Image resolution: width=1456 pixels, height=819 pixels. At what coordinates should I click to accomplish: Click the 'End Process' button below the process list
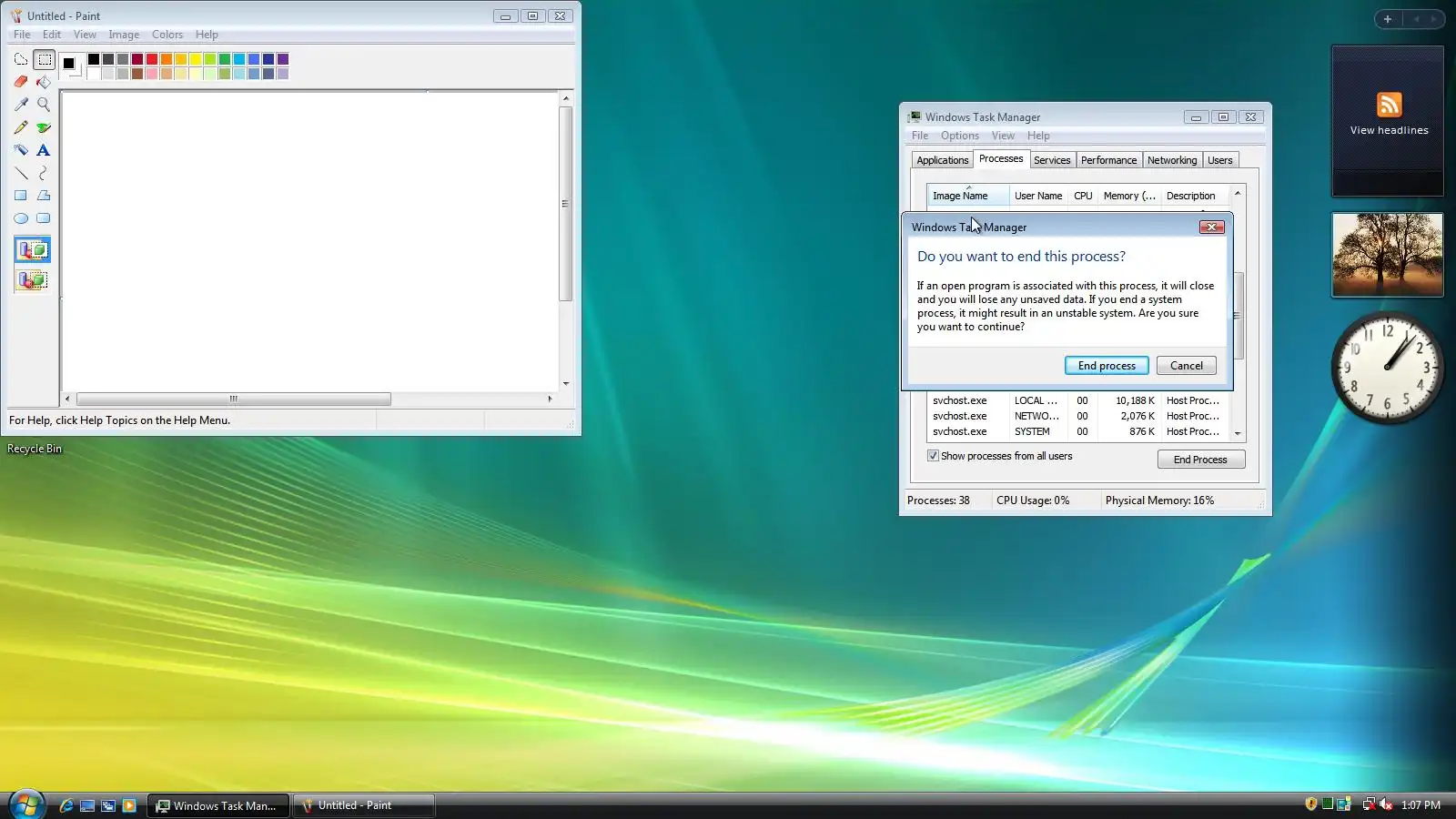pyautogui.click(x=1201, y=460)
